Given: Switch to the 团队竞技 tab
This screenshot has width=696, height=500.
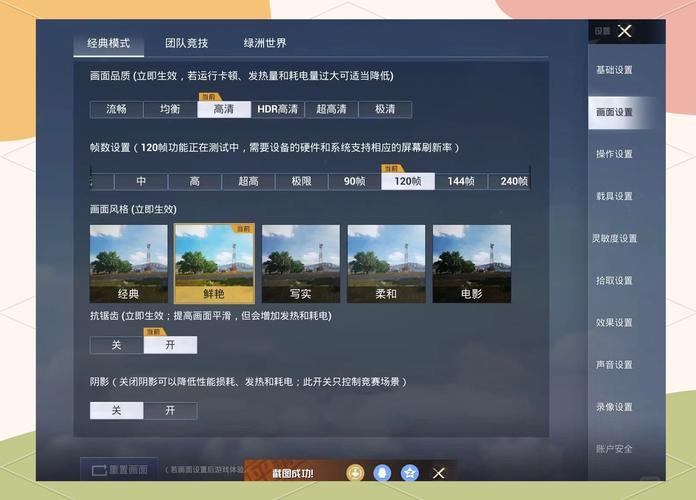Looking at the screenshot, I should 186,44.
